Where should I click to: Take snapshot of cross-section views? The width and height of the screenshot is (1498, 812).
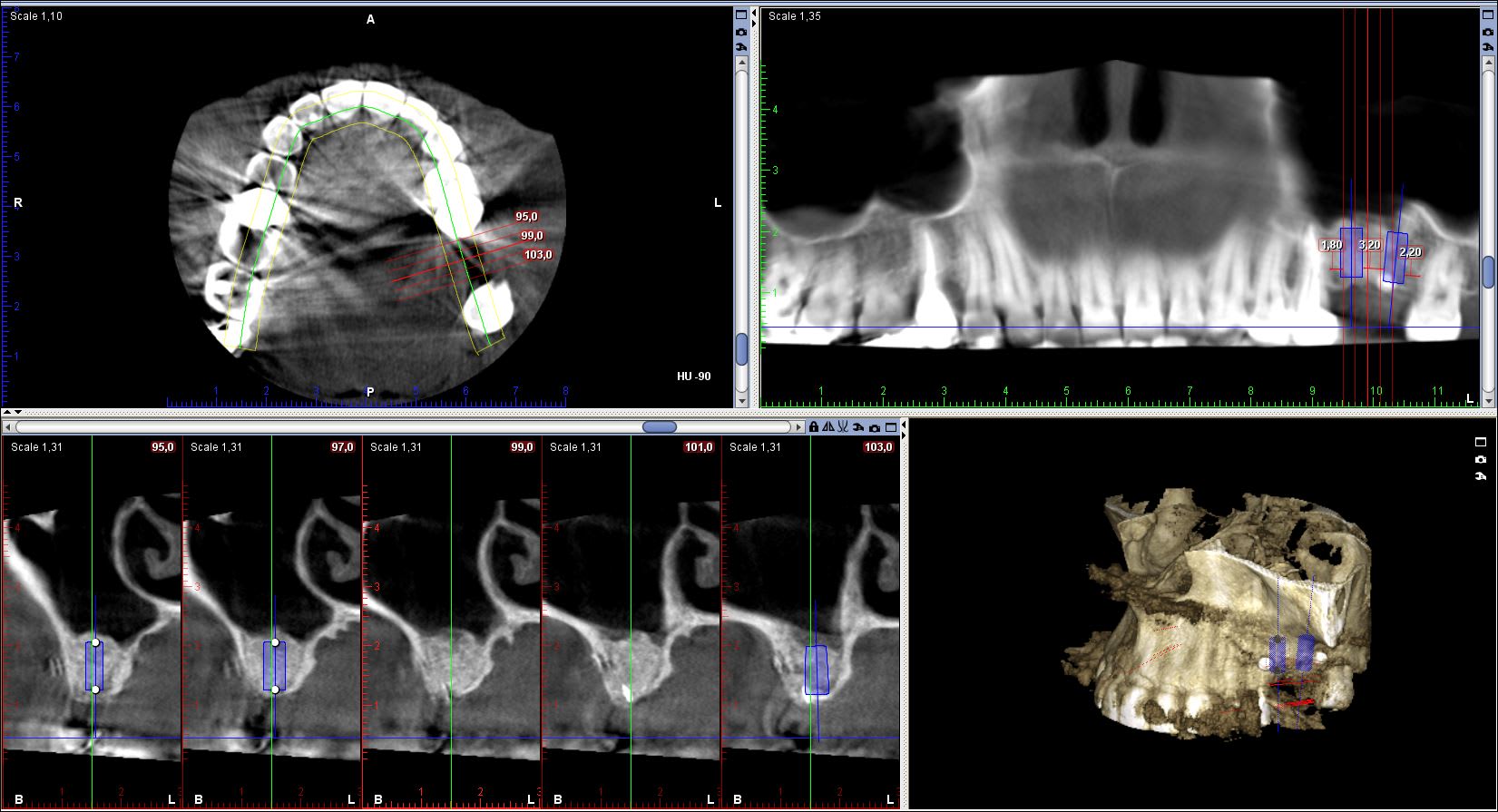(874, 427)
